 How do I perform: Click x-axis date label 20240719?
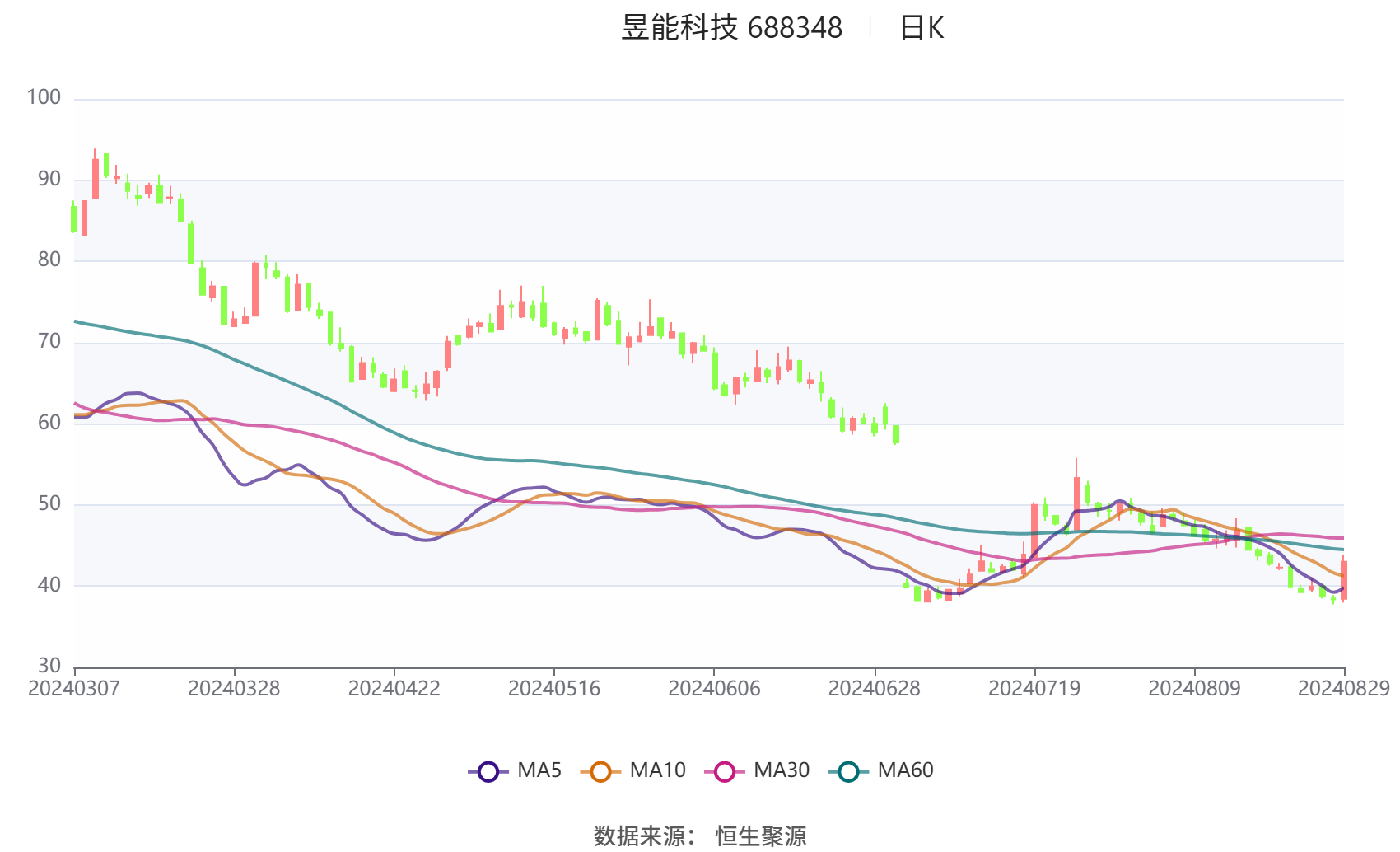point(1034,689)
